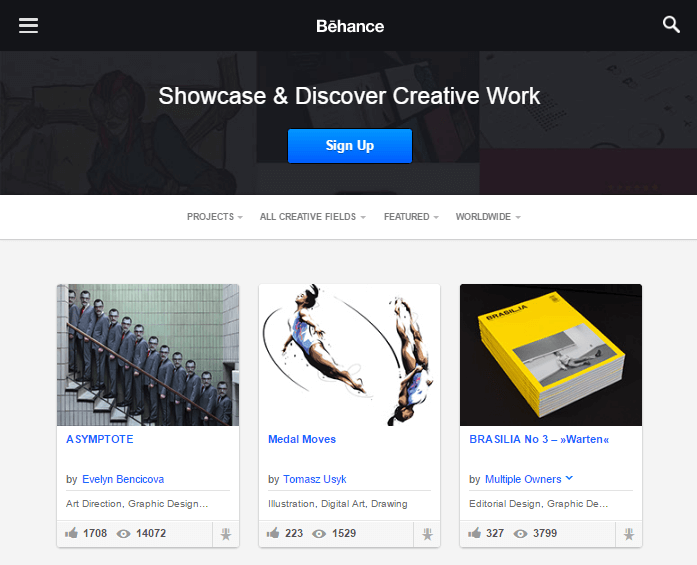Viewport: 697px width, 565px height.
Task: Open the Medal Moves title link
Action: pos(302,439)
